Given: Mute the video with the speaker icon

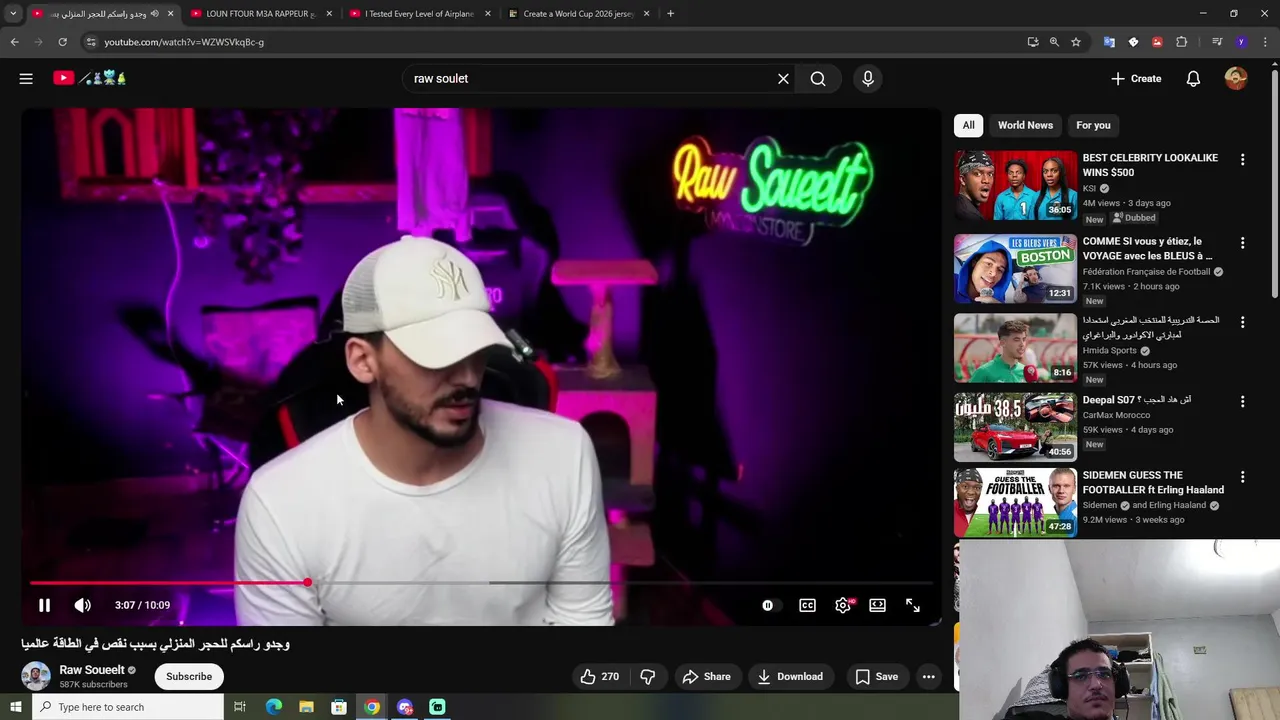Looking at the screenshot, I should click(x=83, y=605).
